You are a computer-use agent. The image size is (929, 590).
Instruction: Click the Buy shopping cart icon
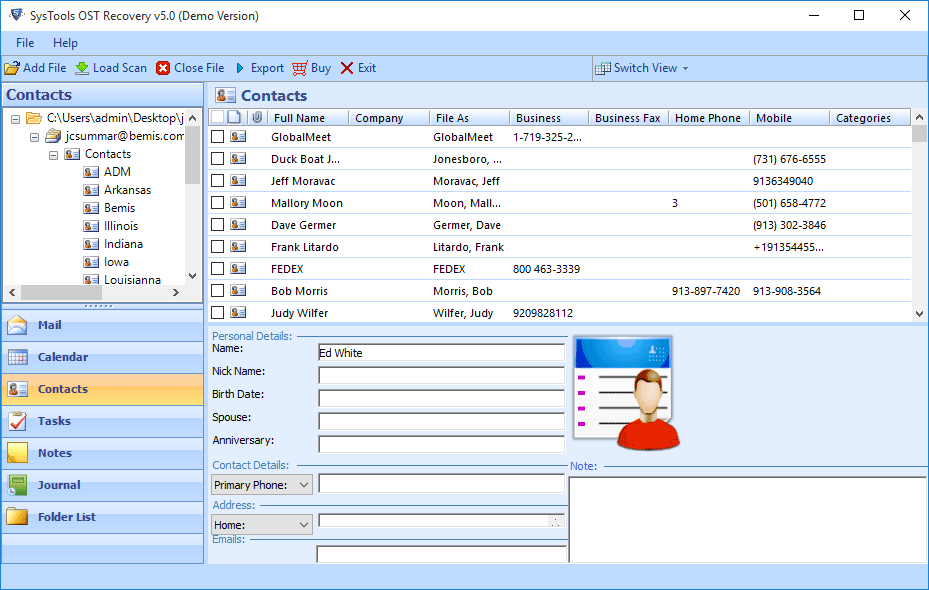click(300, 68)
